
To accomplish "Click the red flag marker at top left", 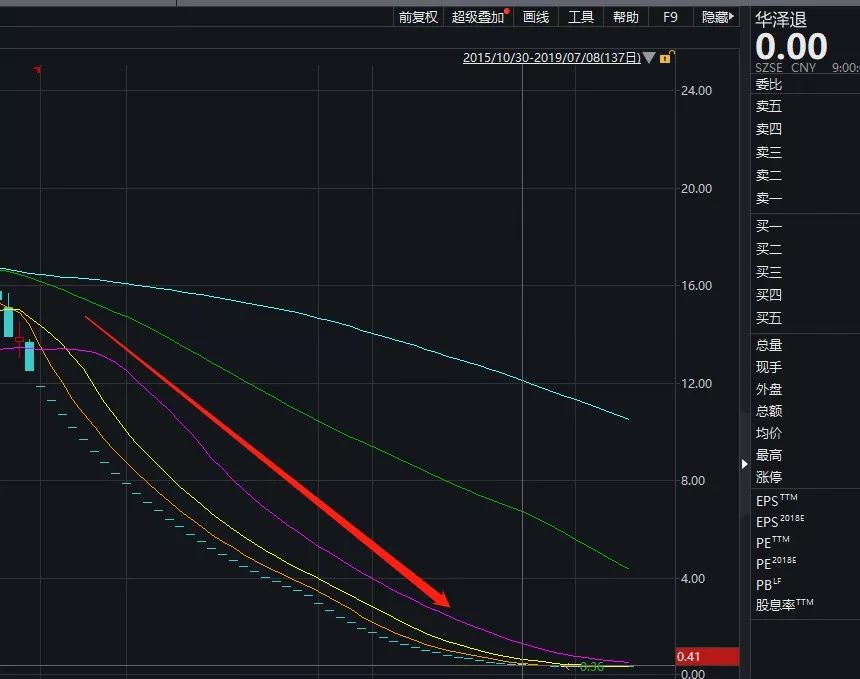I will point(37,70).
